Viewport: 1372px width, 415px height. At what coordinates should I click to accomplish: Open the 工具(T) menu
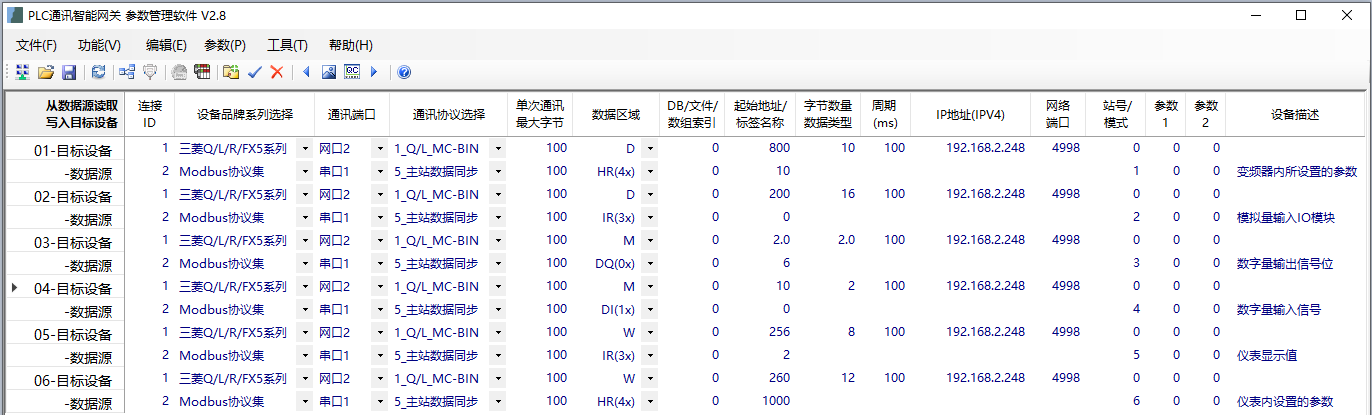click(x=287, y=45)
